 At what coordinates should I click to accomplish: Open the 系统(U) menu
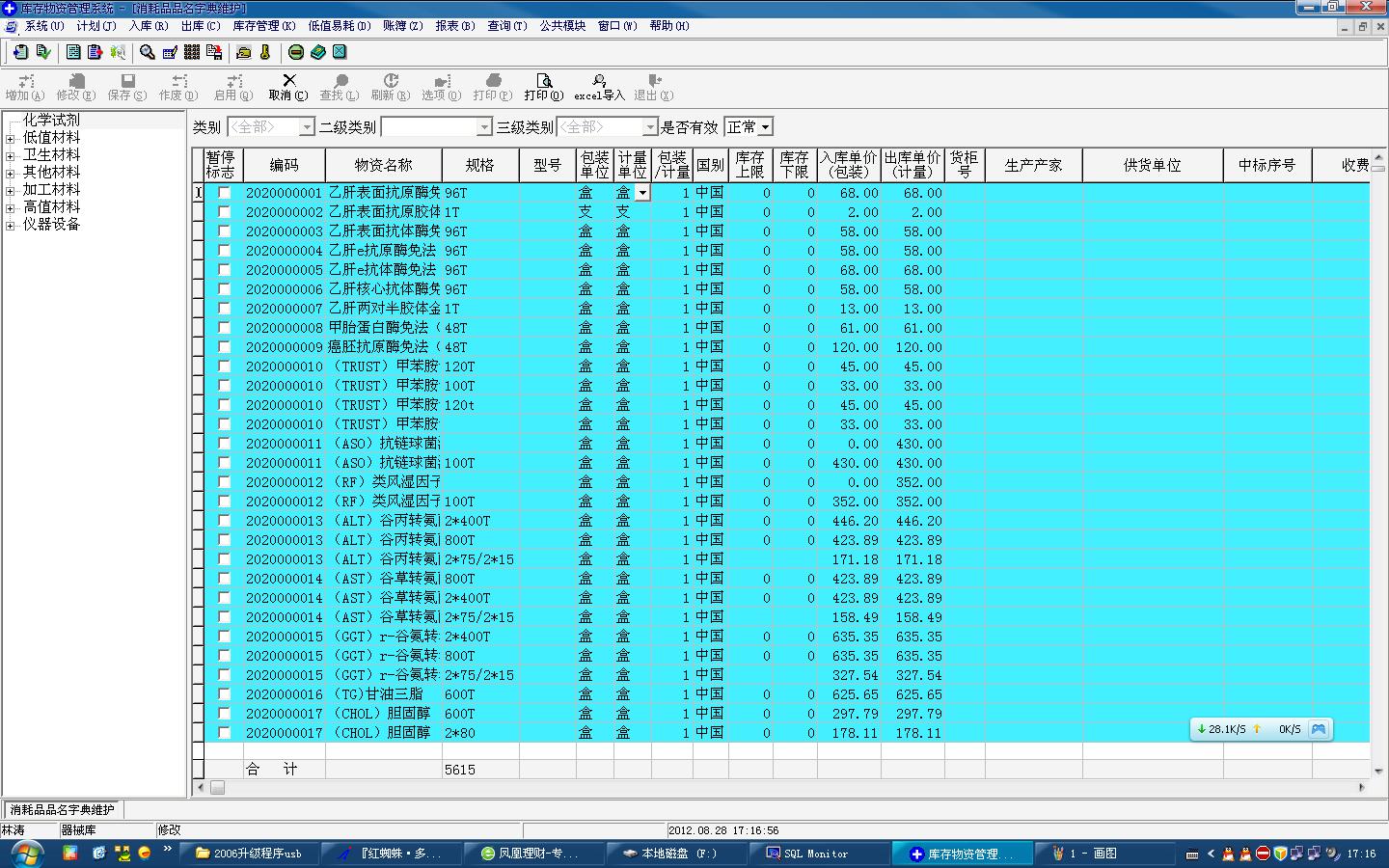pos(43,26)
